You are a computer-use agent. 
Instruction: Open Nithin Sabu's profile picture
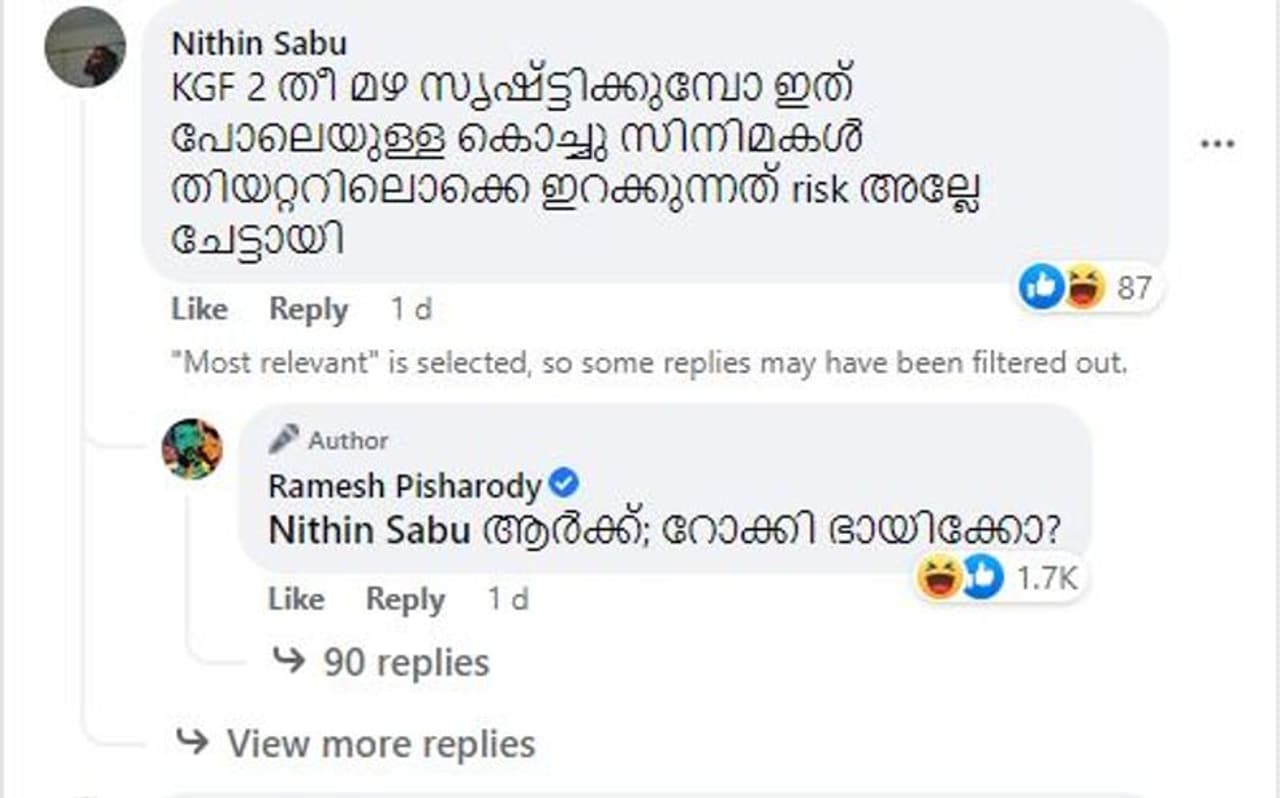point(86,47)
